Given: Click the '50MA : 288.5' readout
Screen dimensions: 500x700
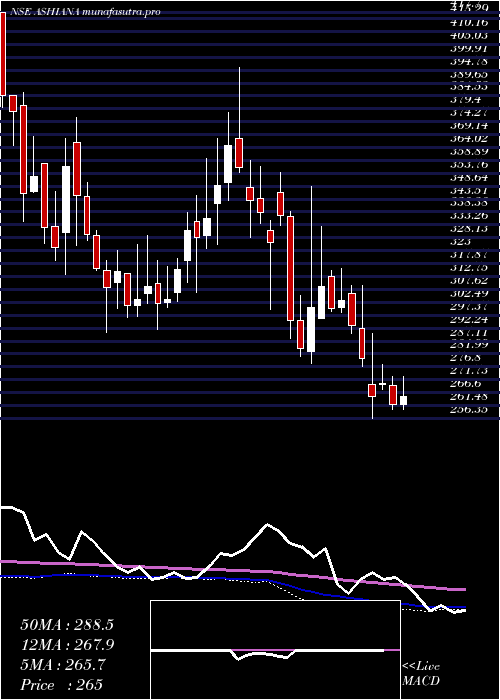Looking at the screenshot, I should [67, 625].
